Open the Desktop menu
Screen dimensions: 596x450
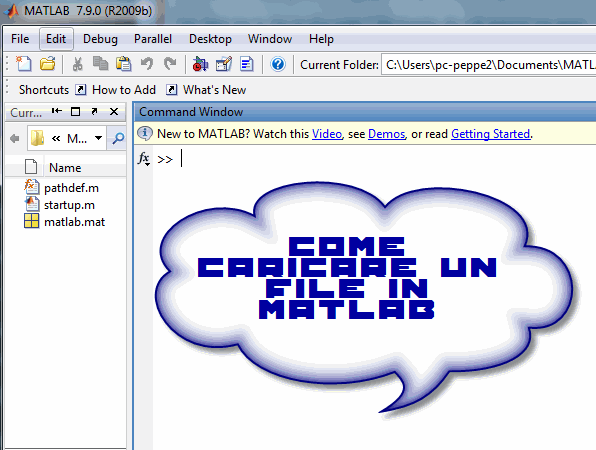pyautogui.click(x=210, y=39)
